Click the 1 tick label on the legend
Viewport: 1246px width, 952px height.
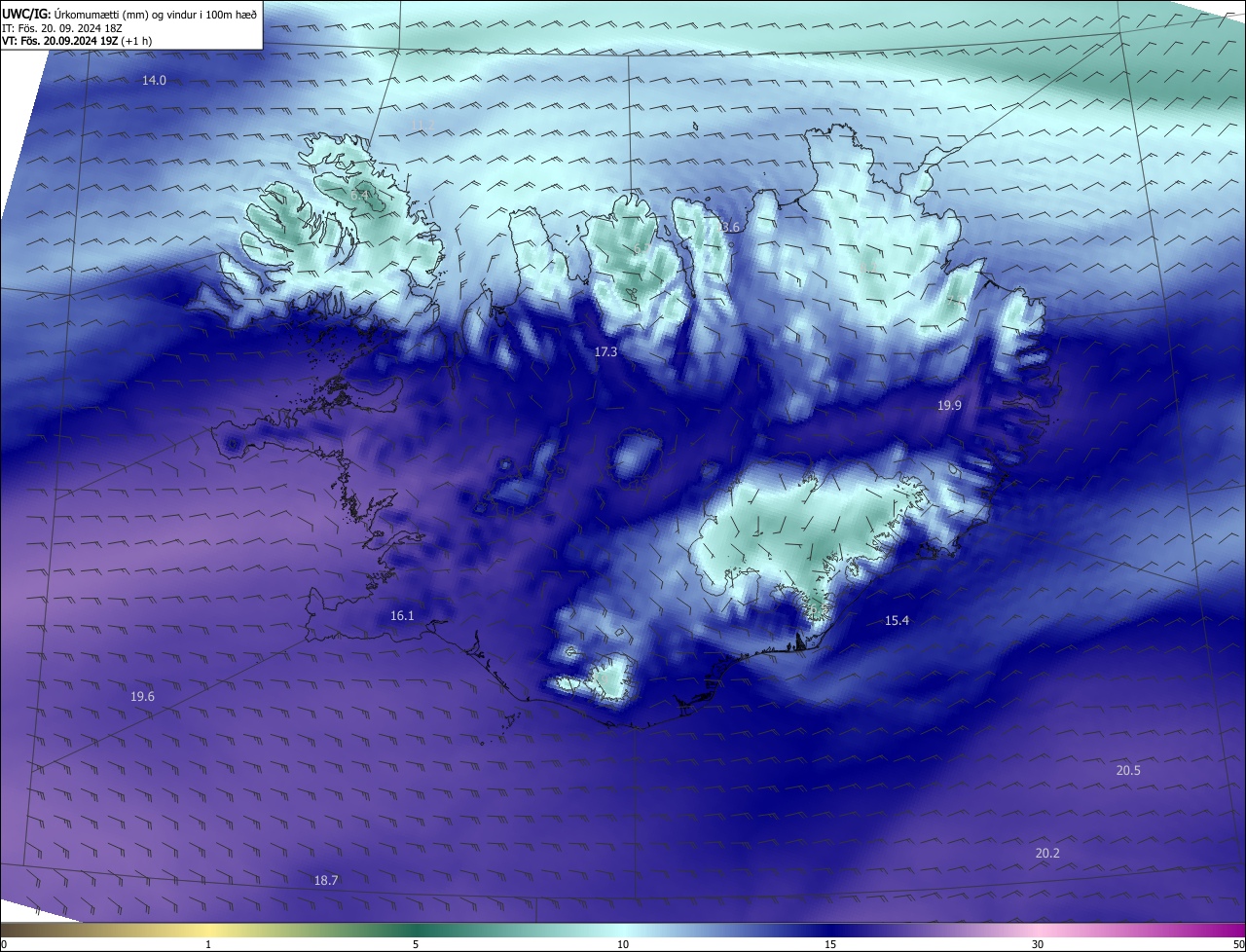(x=209, y=944)
